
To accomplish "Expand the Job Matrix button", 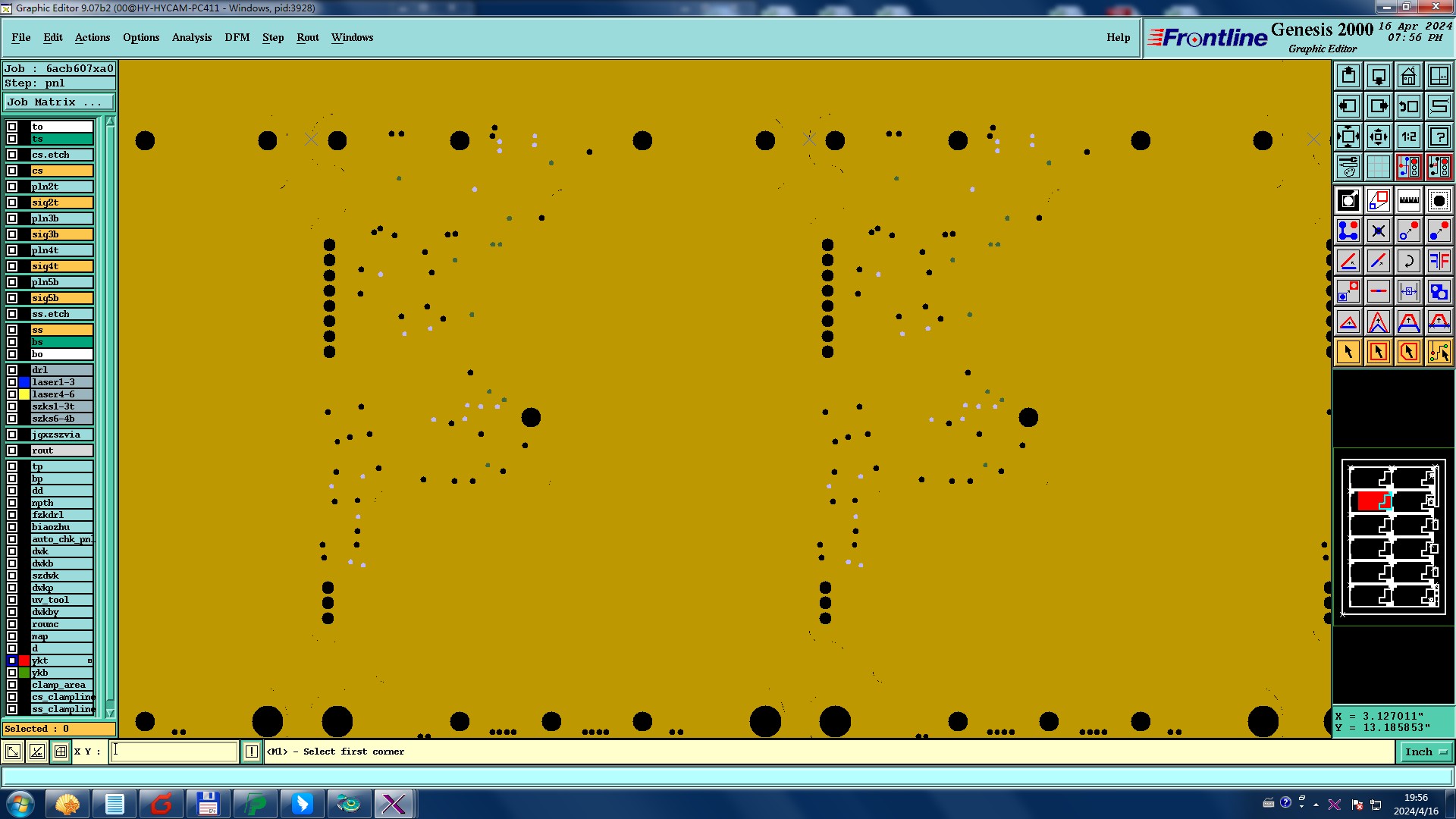I will coord(59,102).
